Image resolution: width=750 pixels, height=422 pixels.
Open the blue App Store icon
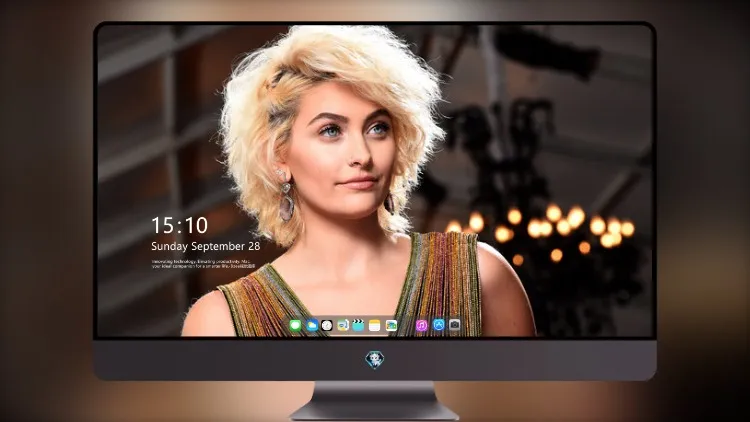[x=439, y=325]
